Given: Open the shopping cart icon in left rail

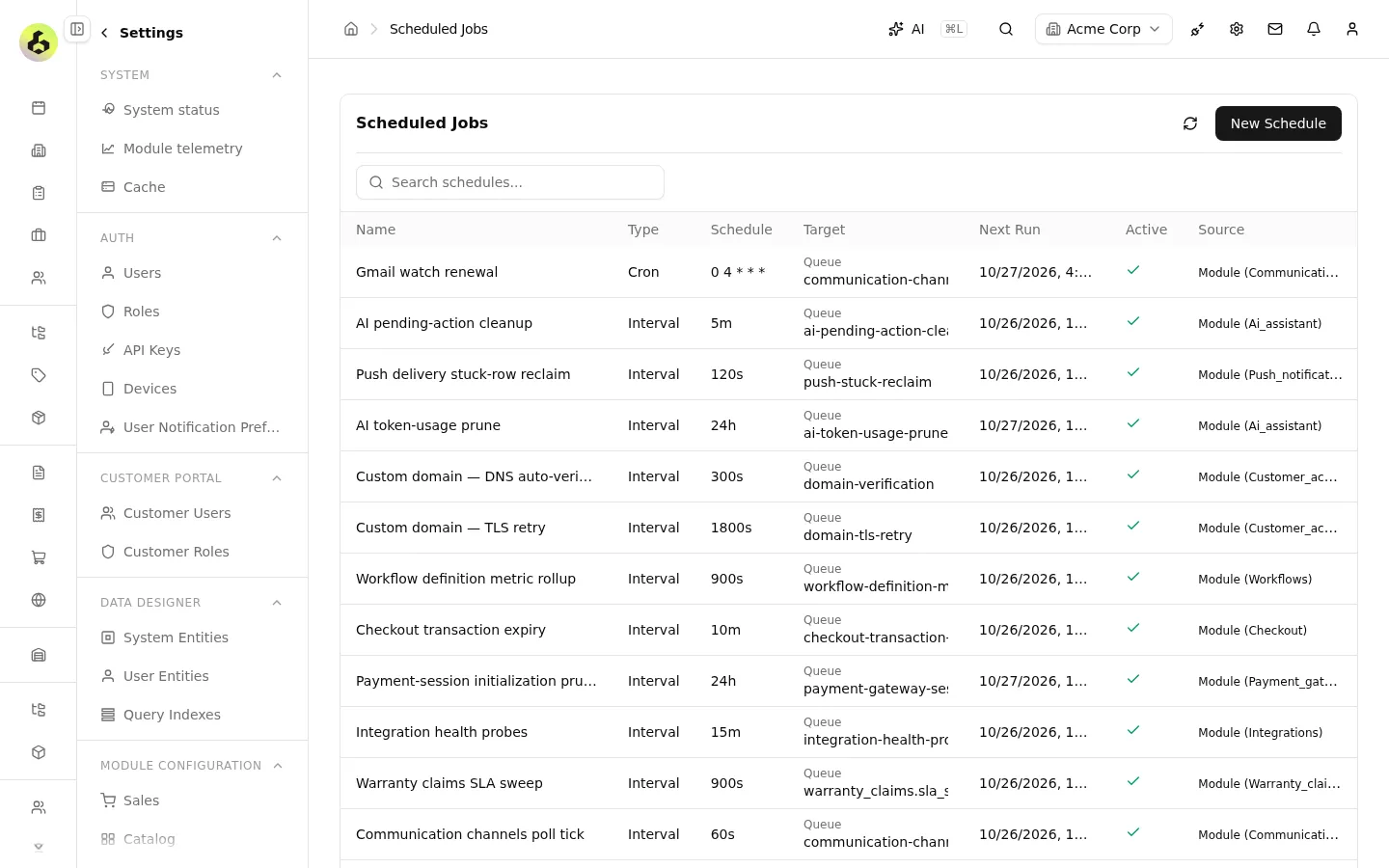Looking at the screenshot, I should tap(39, 557).
